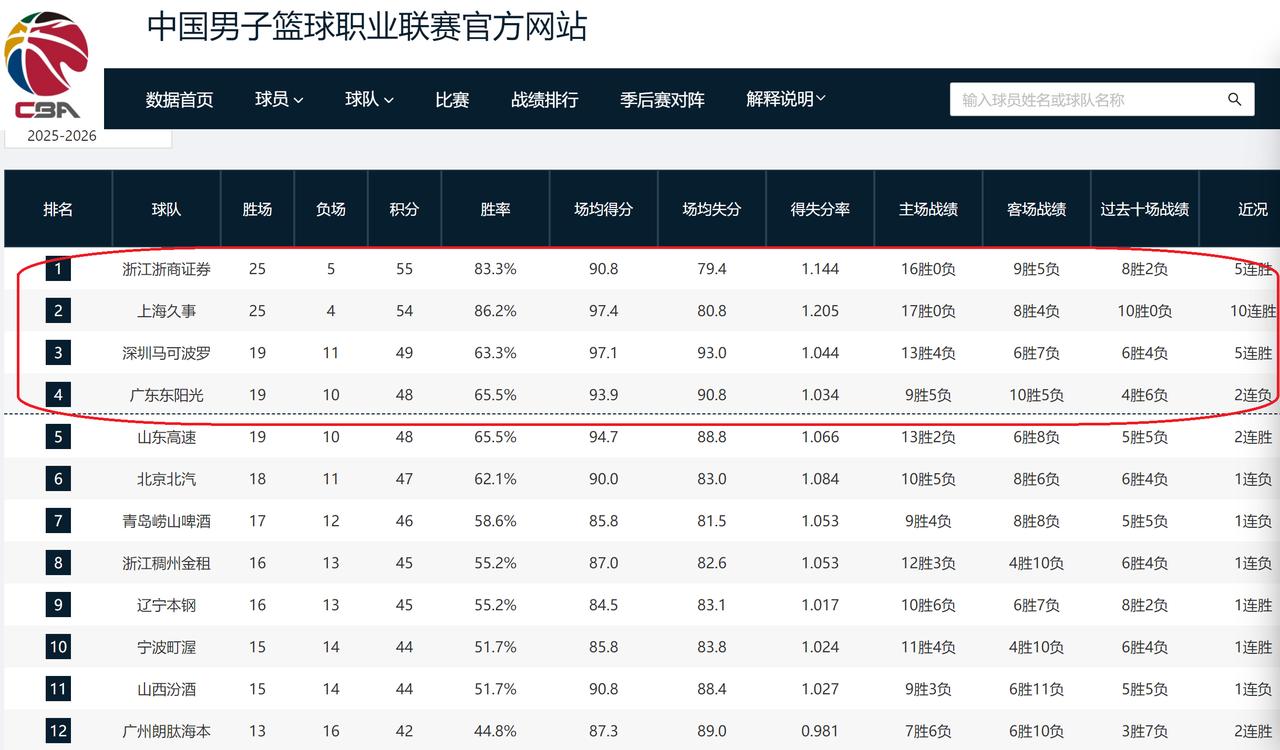The height and width of the screenshot is (750, 1280).
Task: Click the 主场战绩 column header
Action: (928, 209)
